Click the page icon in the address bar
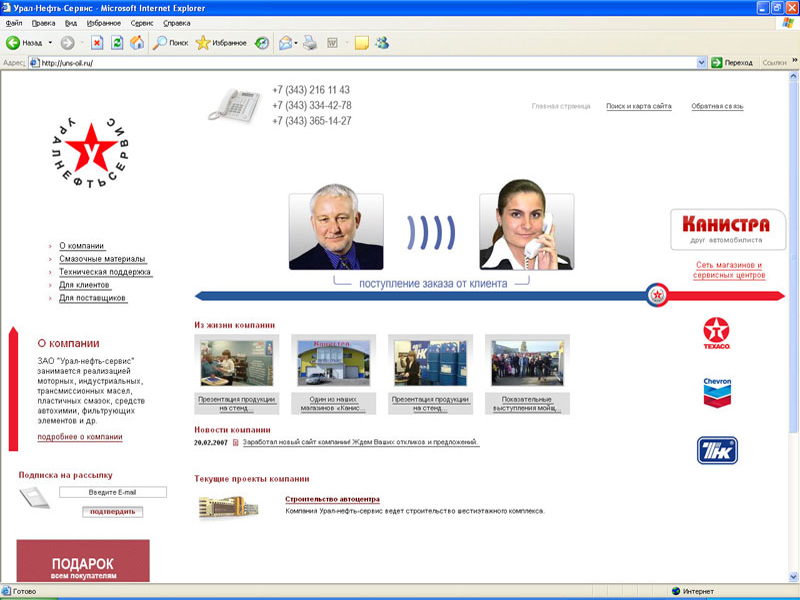The image size is (800, 600). 34,63
